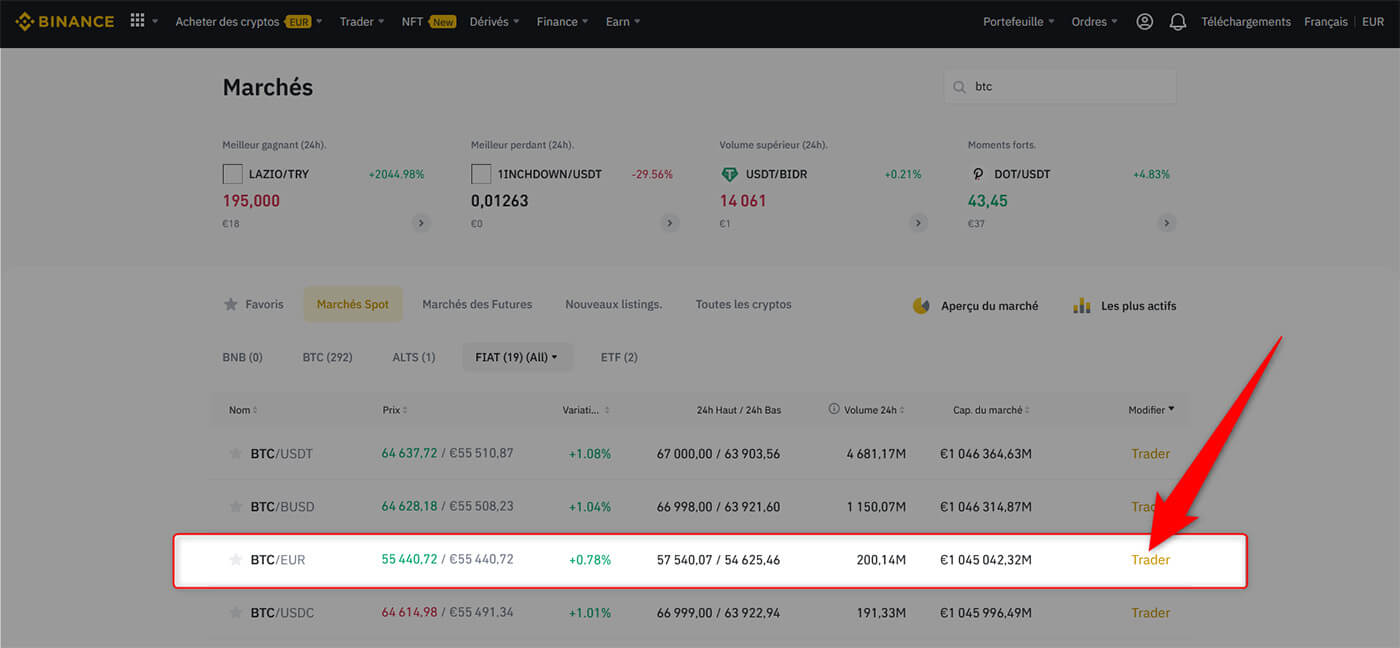The height and width of the screenshot is (648, 1400).
Task: Click the 195,000 LAZIO/TRY price
Action: [x=251, y=201]
